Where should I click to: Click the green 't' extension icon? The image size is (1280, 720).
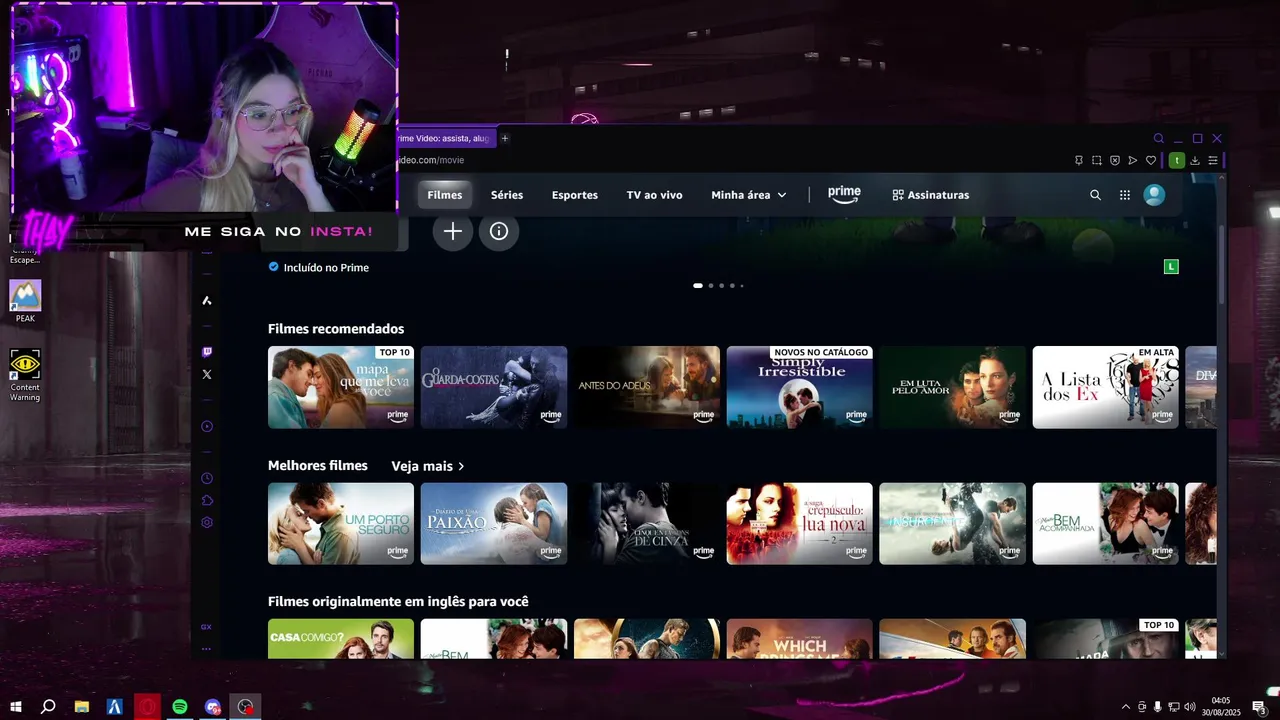point(1177,160)
